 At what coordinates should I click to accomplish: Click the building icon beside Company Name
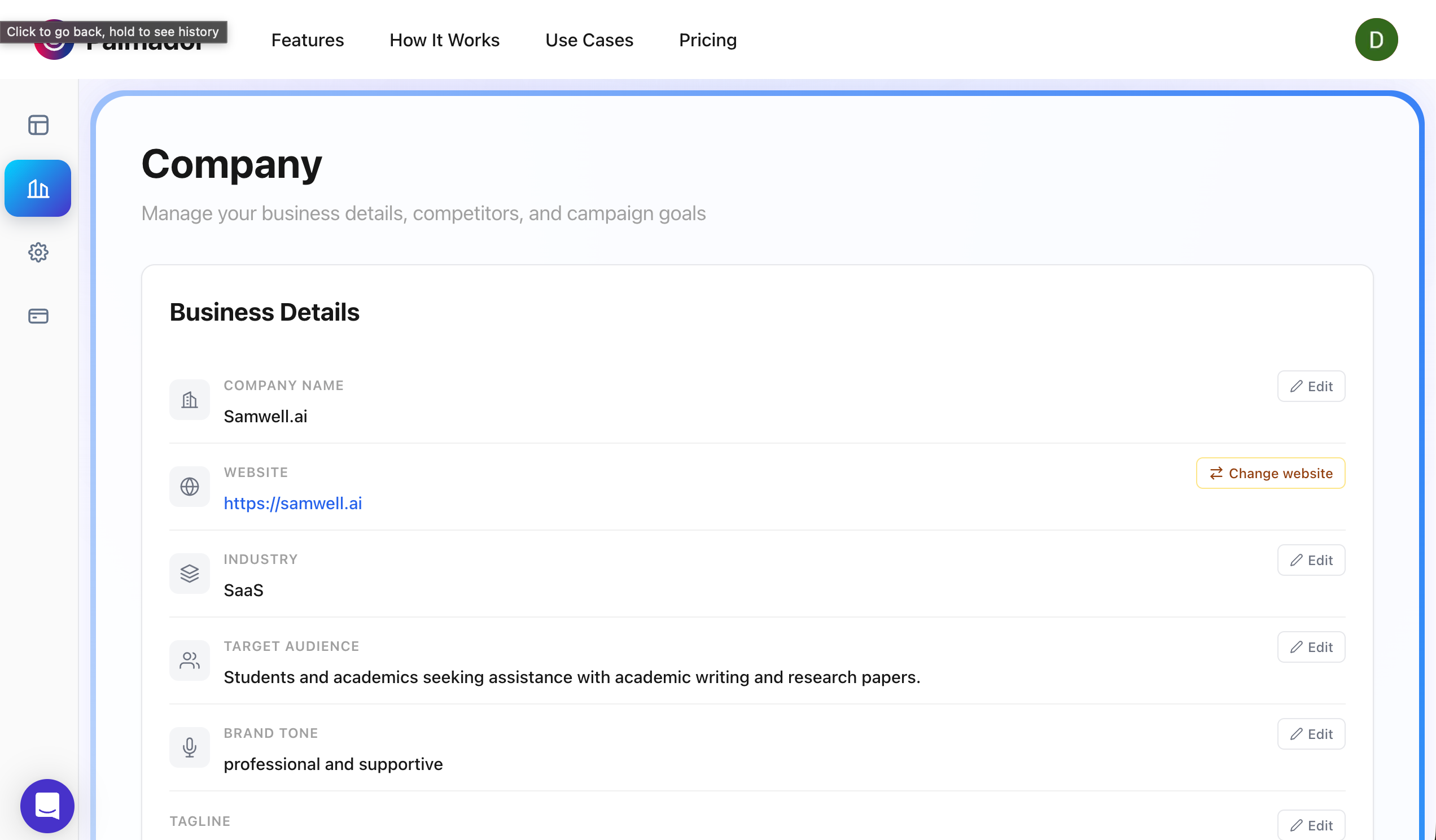190,400
